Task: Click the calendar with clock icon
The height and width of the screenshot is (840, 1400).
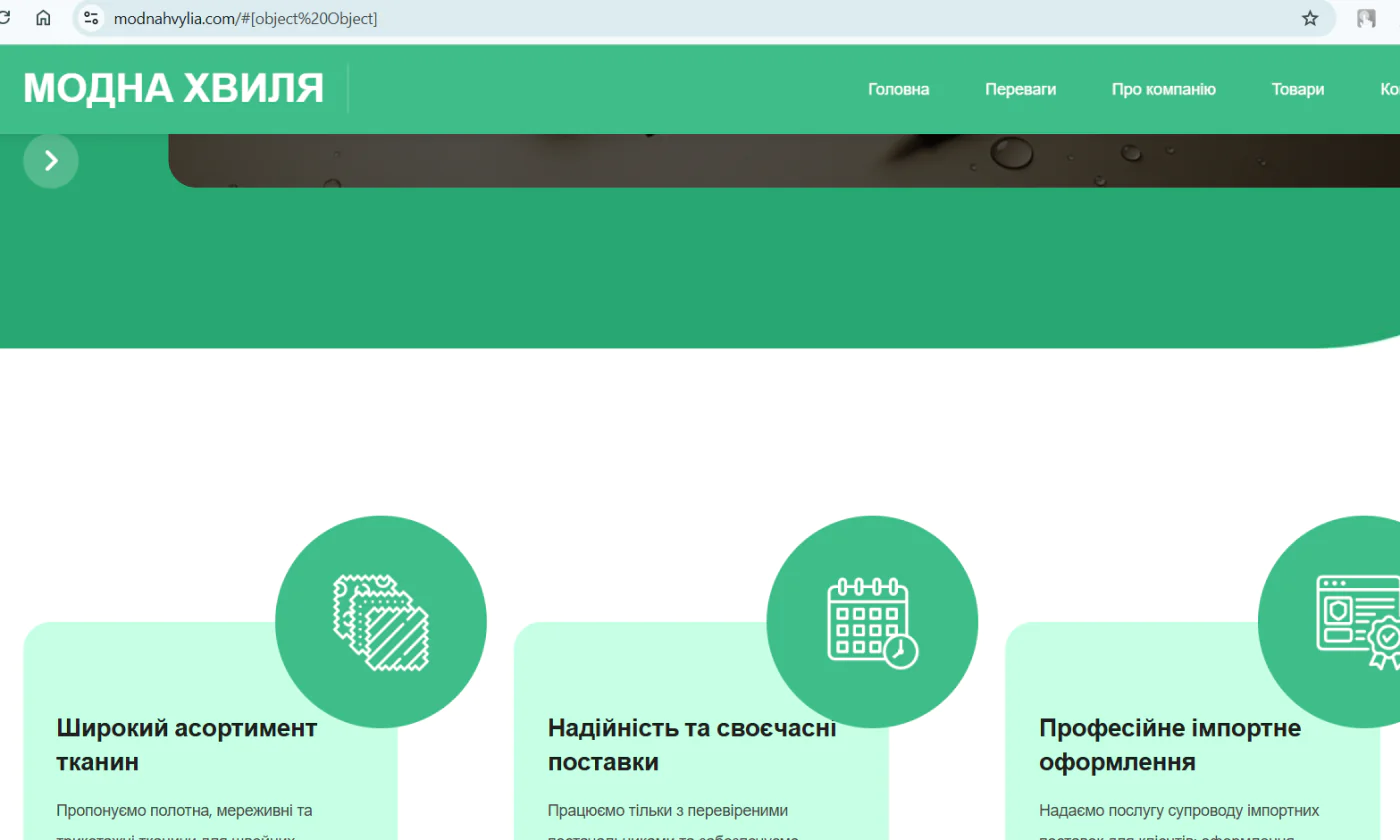Action: pos(872,622)
